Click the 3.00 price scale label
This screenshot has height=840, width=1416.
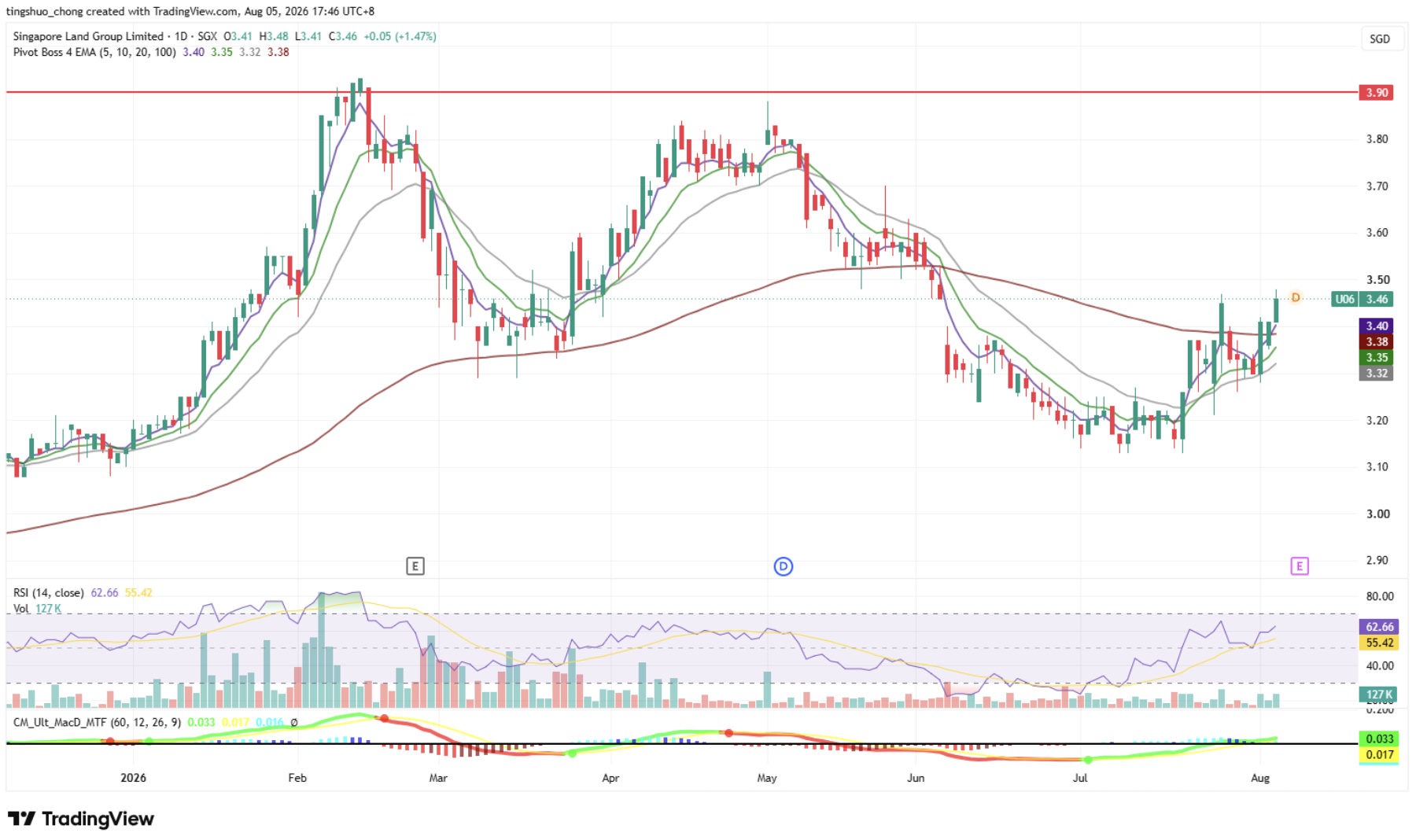[x=1377, y=514]
